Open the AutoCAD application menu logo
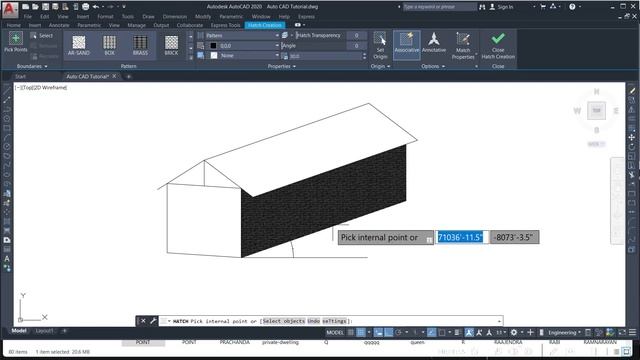640x360 pixels. pyautogui.click(x=10, y=10)
